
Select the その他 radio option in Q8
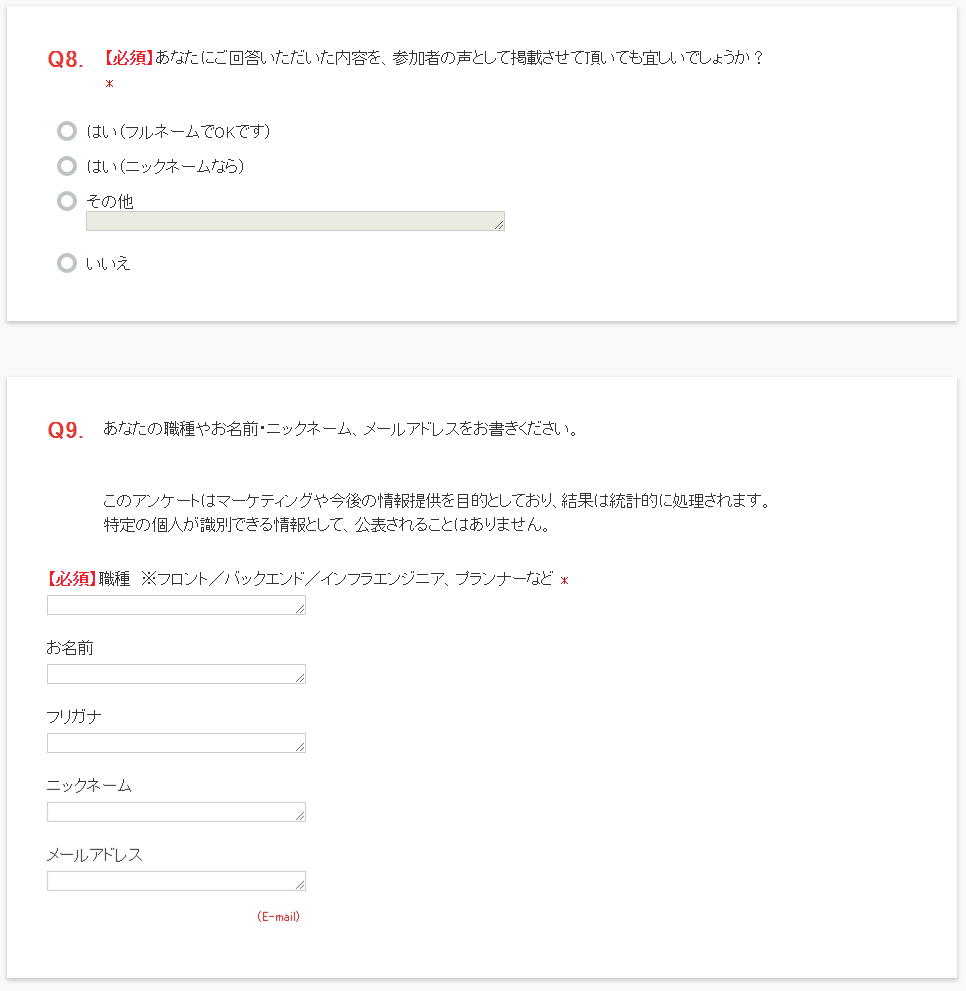click(67, 201)
